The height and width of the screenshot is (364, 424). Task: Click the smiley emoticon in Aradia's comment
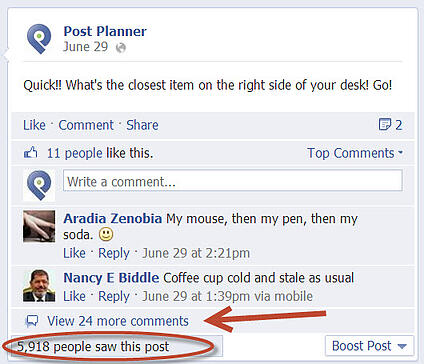(106, 234)
